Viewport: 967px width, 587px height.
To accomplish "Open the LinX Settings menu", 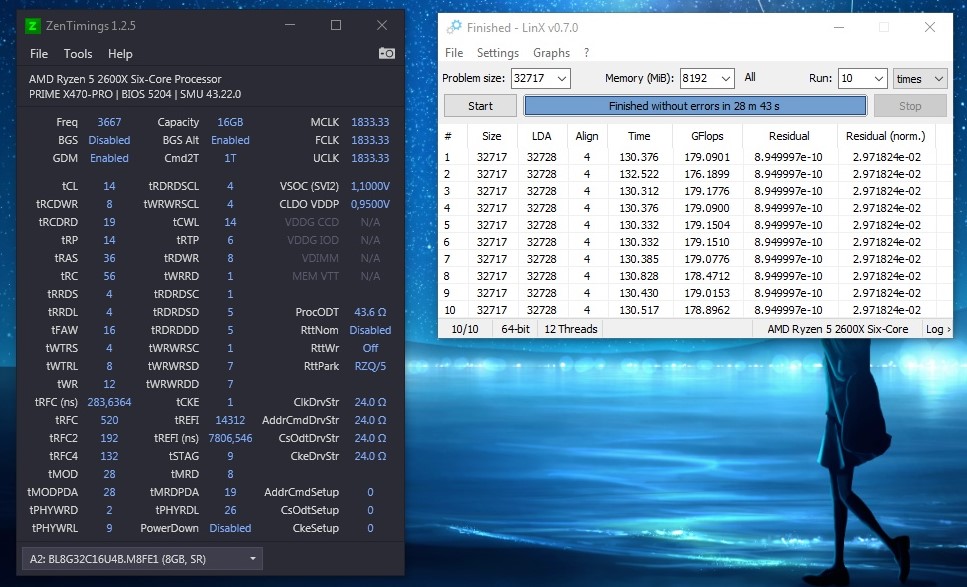I will pyautogui.click(x=498, y=53).
